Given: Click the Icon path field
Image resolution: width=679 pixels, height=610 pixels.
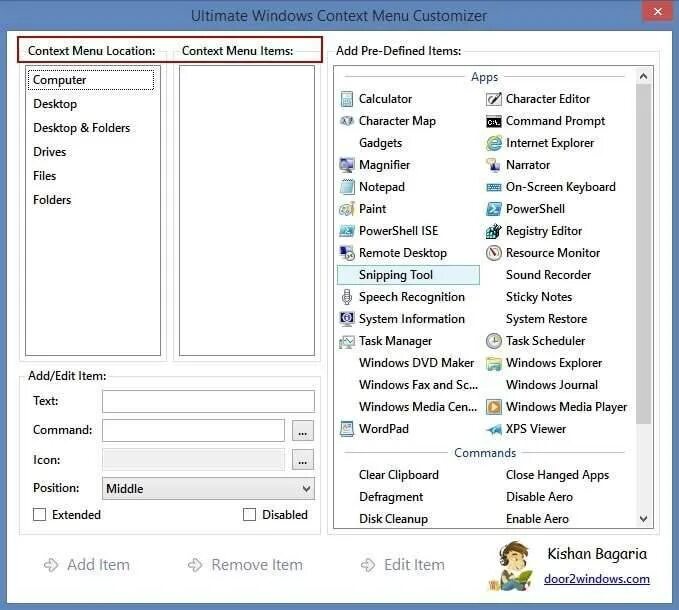Looking at the screenshot, I should coord(193,459).
